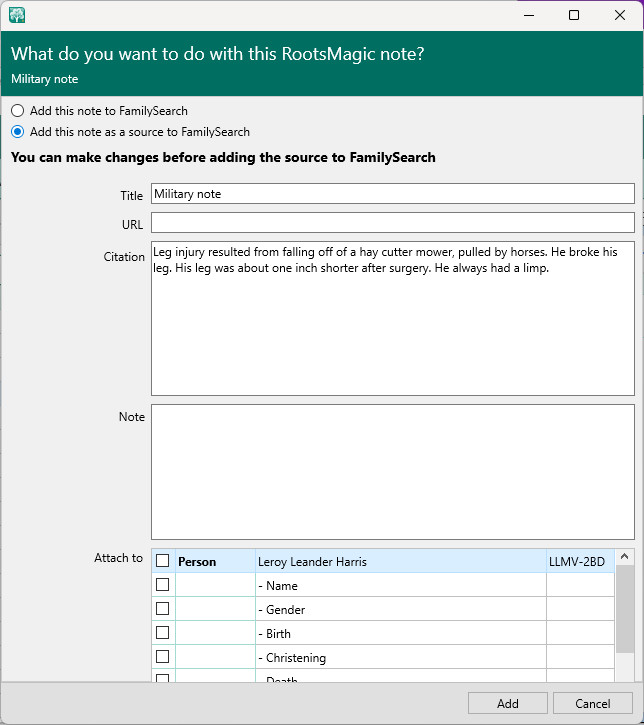Tick the Christening row checkbox
This screenshot has width=644, height=725.
pyautogui.click(x=163, y=657)
